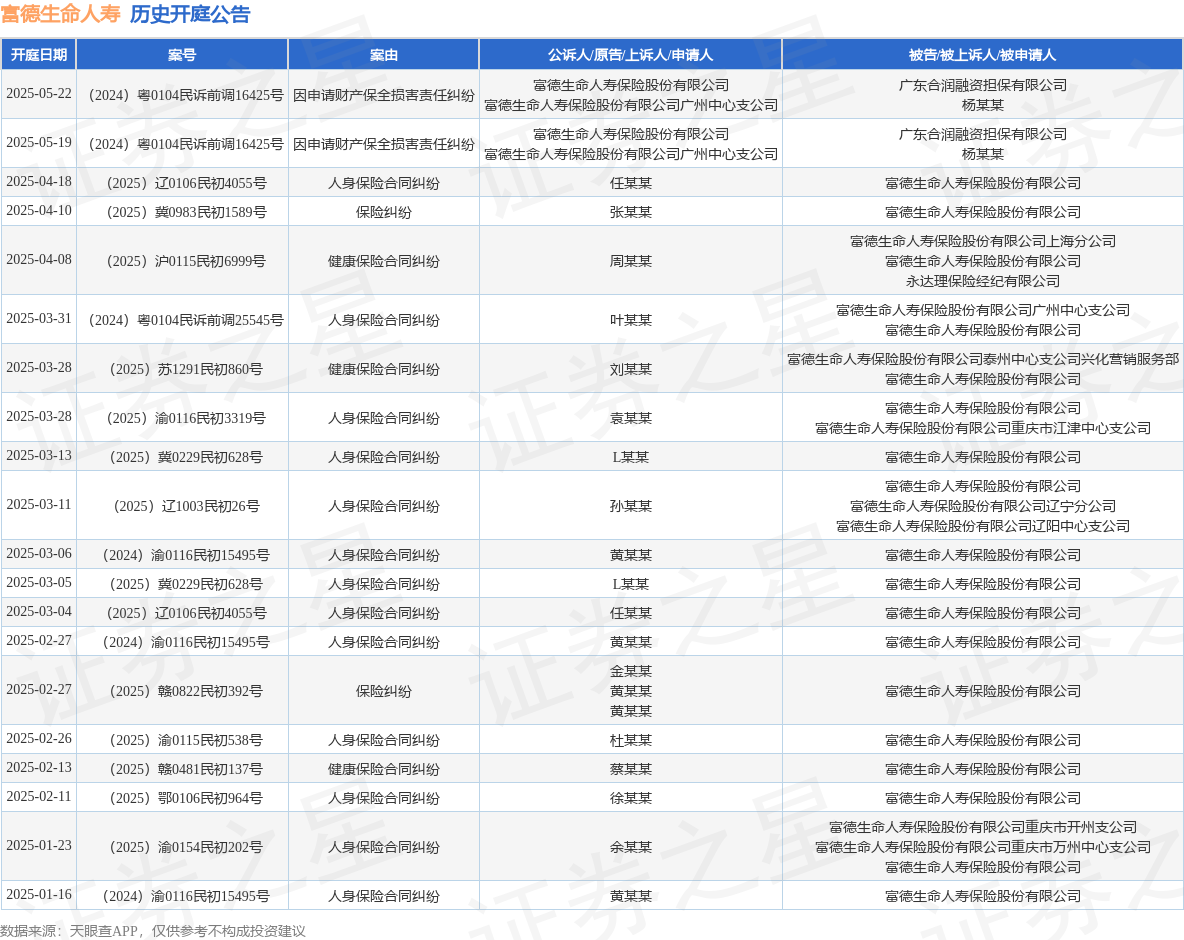Click defendant text ending 重庆市万州中心支公司
This screenshot has width=1184, height=940.
point(982,848)
